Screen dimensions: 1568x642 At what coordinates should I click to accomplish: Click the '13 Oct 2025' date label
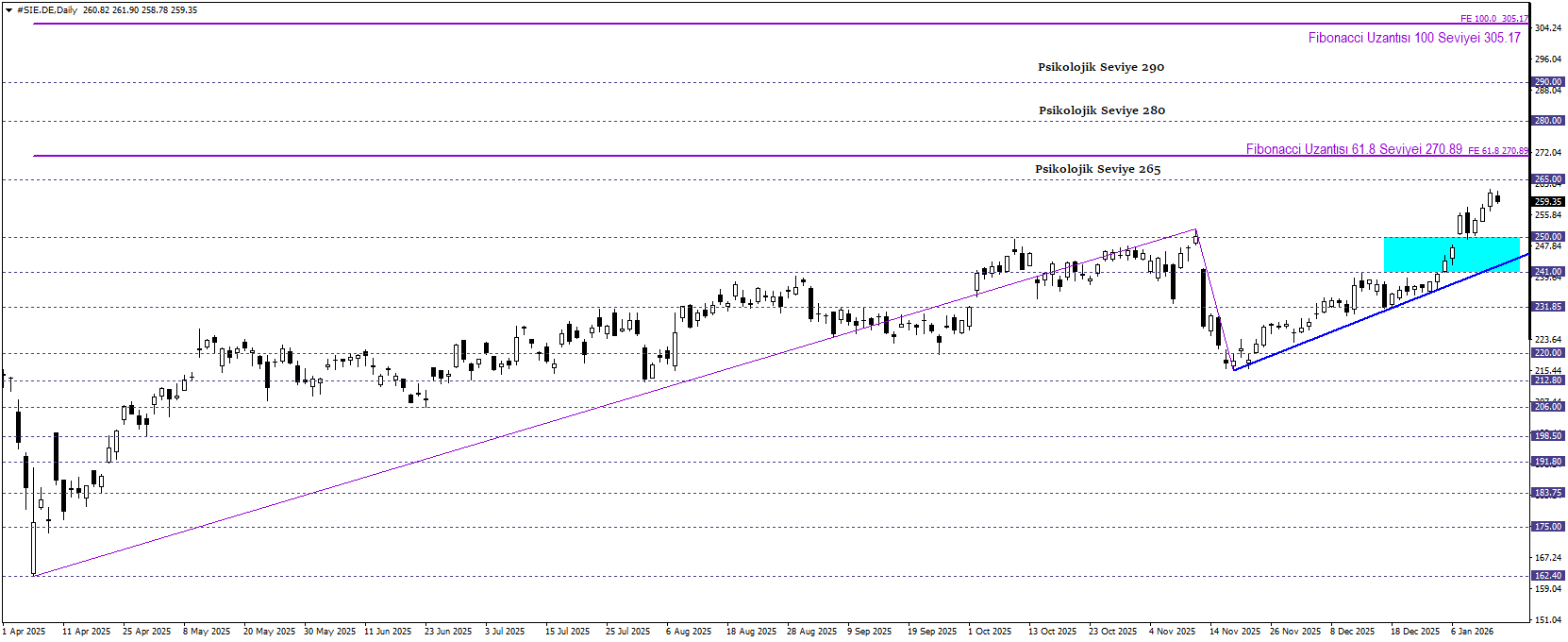[1052, 632]
